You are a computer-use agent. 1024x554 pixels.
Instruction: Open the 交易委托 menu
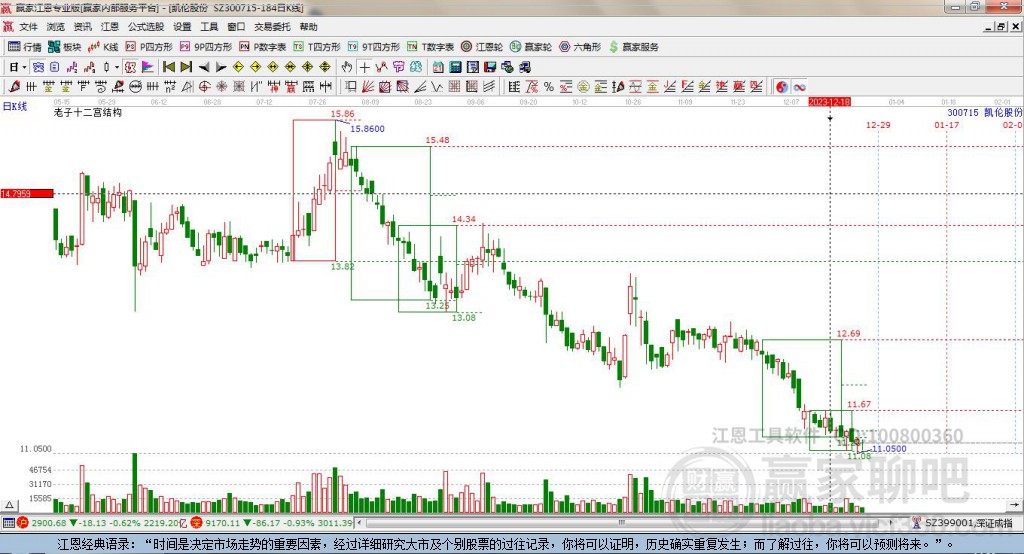coord(272,27)
